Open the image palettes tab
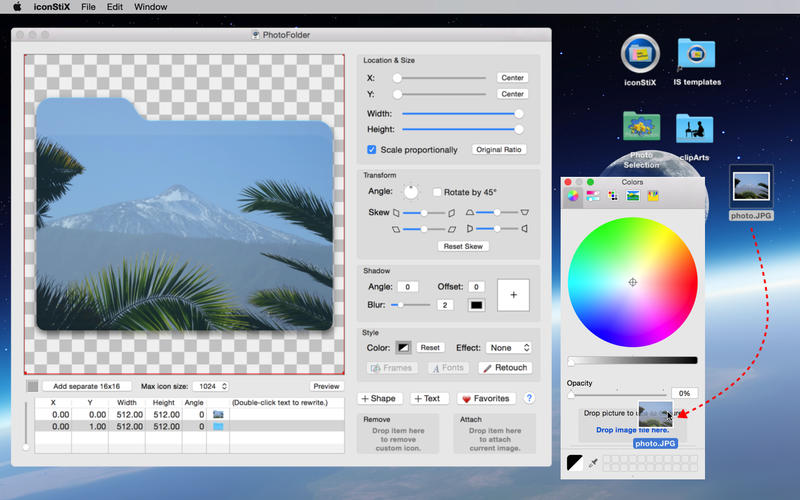Viewport: 800px width, 500px height. pyautogui.click(x=632, y=196)
